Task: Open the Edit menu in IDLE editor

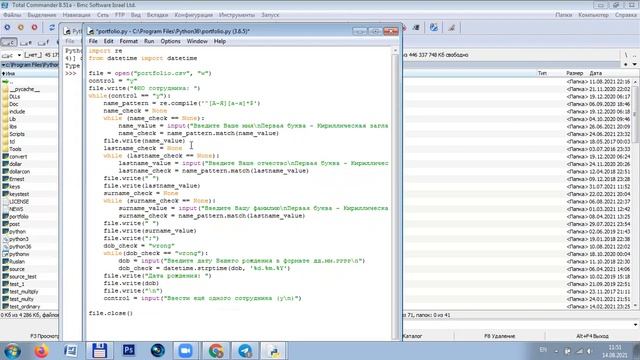Action: 108,41
